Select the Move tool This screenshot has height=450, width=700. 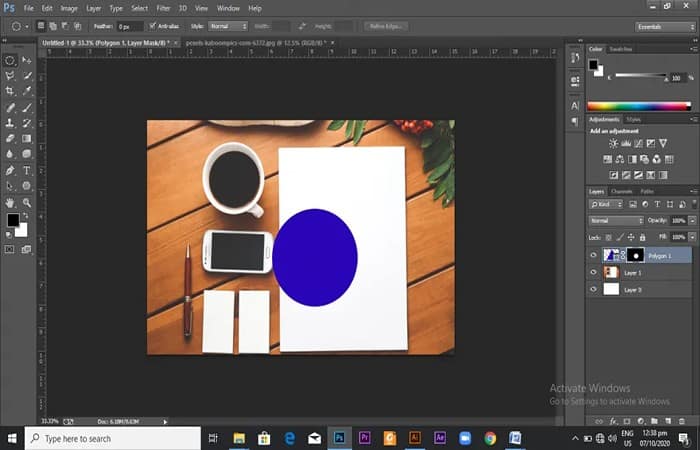pyautogui.click(x=27, y=60)
